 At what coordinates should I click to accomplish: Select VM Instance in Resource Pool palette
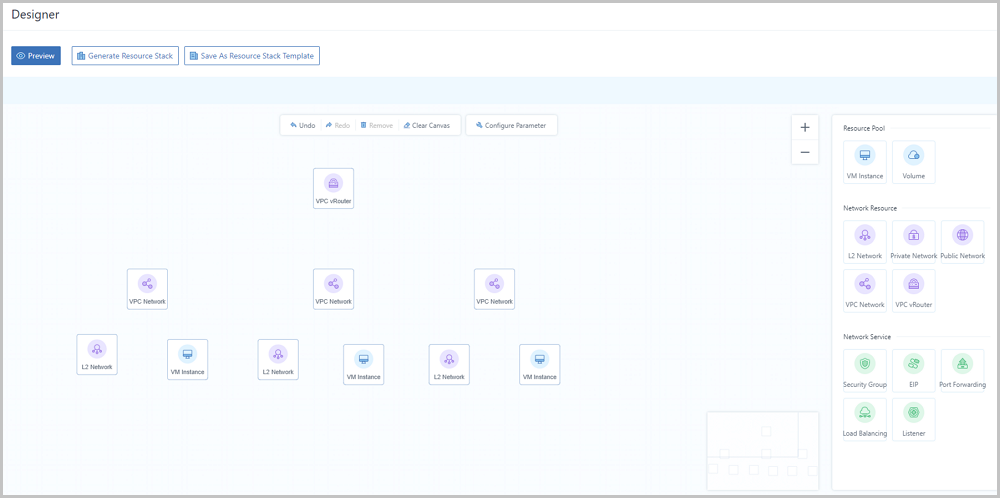(865, 163)
